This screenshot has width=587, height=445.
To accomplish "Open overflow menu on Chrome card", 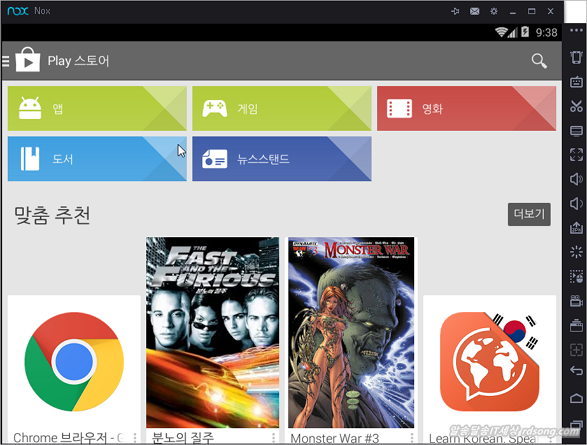I will (134, 438).
